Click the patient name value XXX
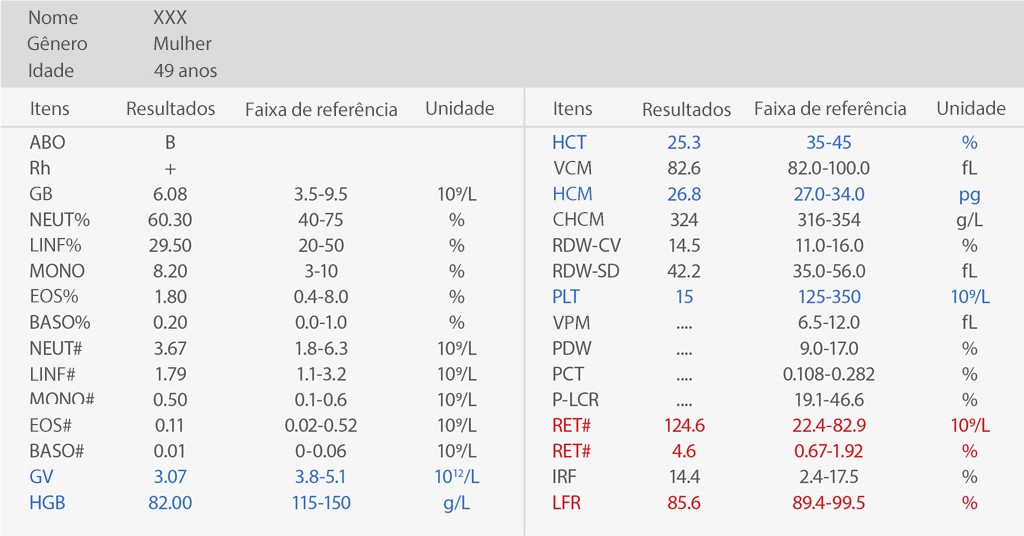The width and height of the screenshot is (1024, 536). (170, 18)
